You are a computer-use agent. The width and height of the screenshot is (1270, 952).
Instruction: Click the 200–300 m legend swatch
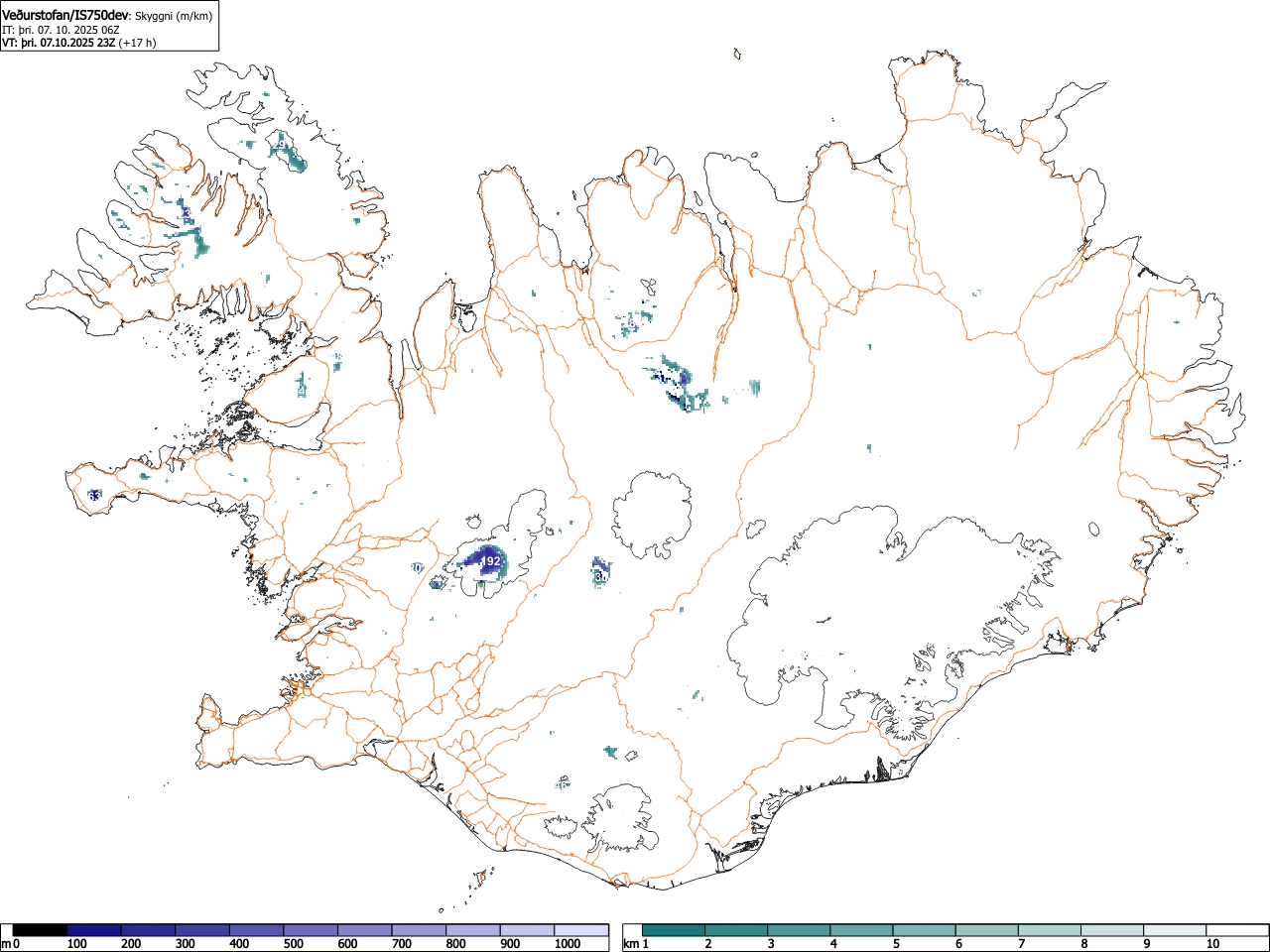click(x=149, y=930)
